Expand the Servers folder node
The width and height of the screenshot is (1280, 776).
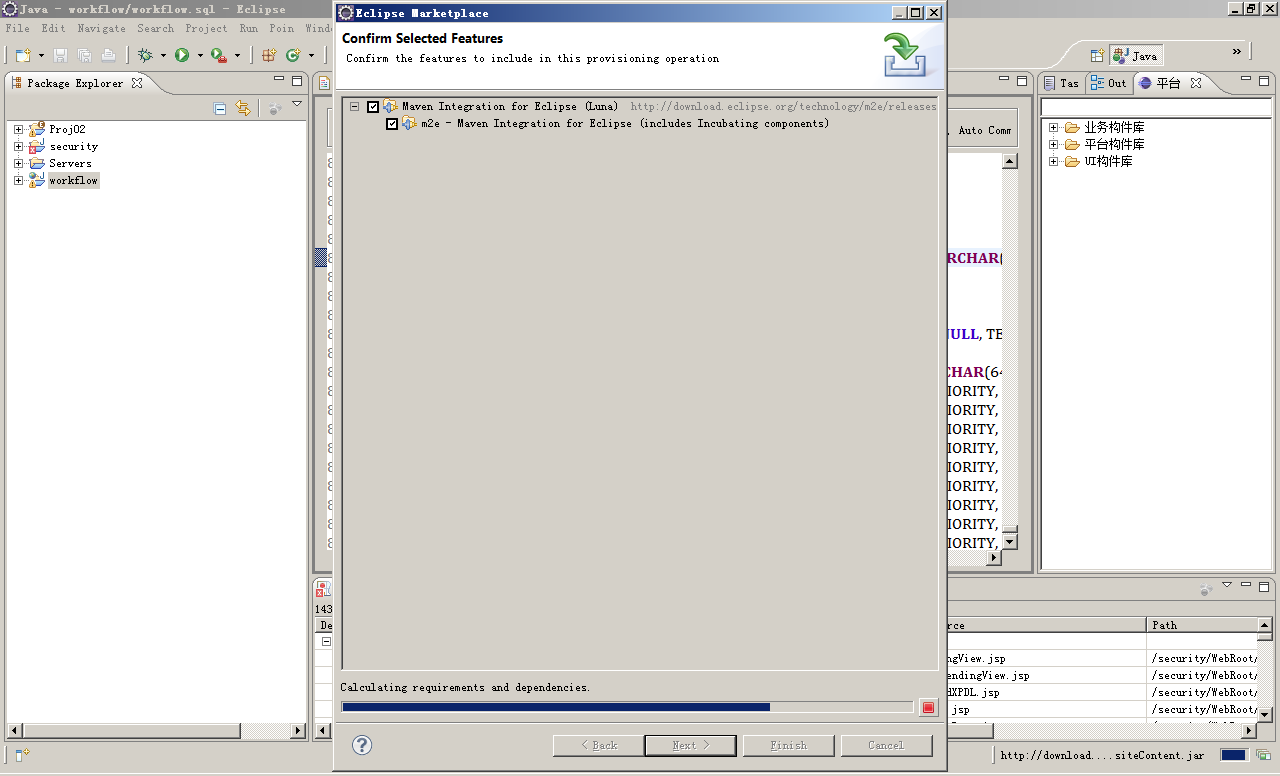(18, 163)
